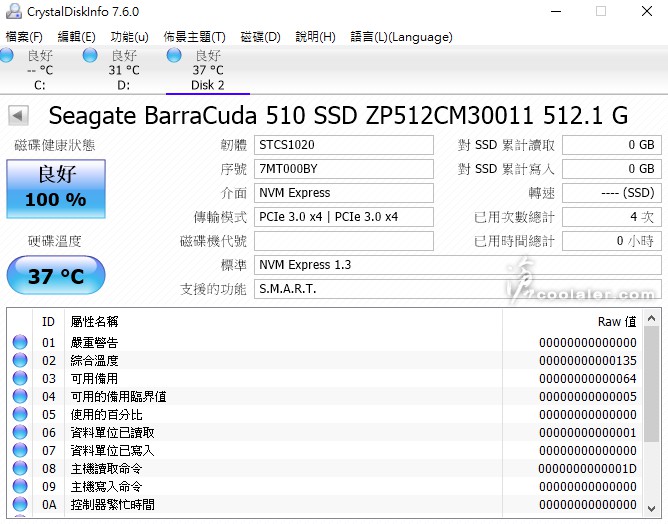The width and height of the screenshot is (668, 524).
Task: Click status orb for attribute 08 主機讀取命令
Action: click(x=20, y=468)
